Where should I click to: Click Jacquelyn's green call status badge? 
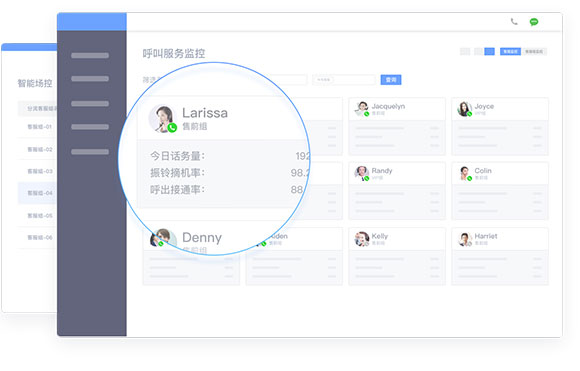(x=367, y=114)
